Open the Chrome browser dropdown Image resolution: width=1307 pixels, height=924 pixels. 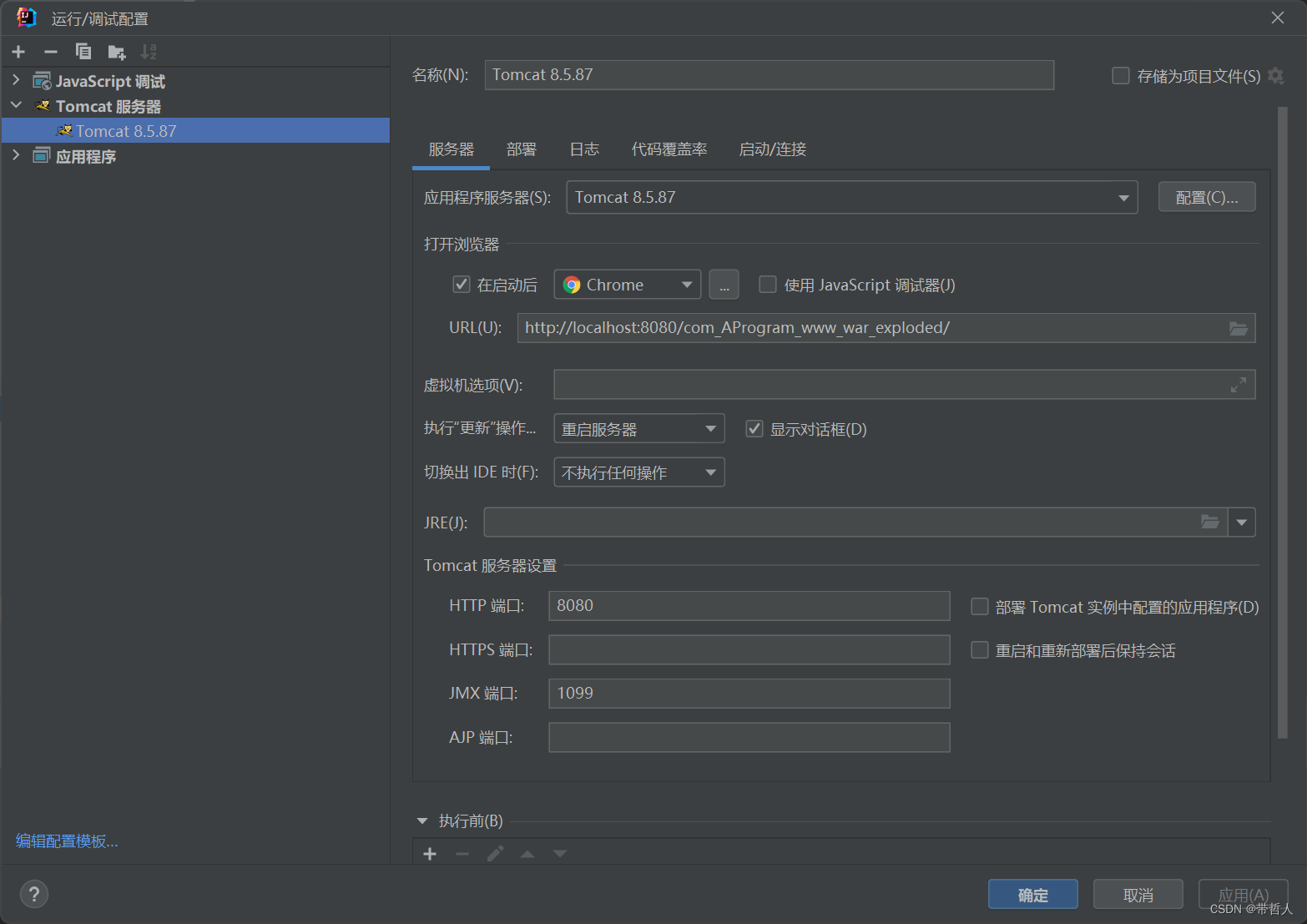pyautogui.click(x=687, y=285)
